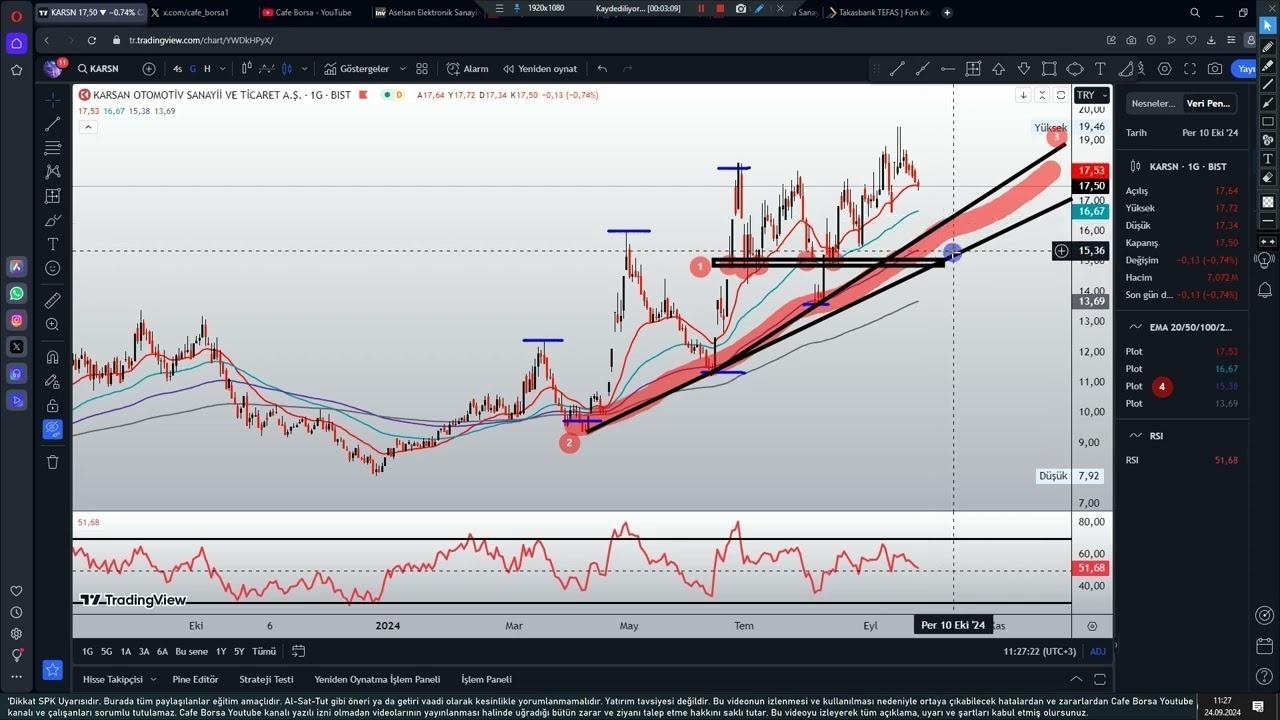Image resolution: width=1280 pixels, height=720 pixels.
Task: Select the 4s interval
Action: pyautogui.click(x=177, y=69)
